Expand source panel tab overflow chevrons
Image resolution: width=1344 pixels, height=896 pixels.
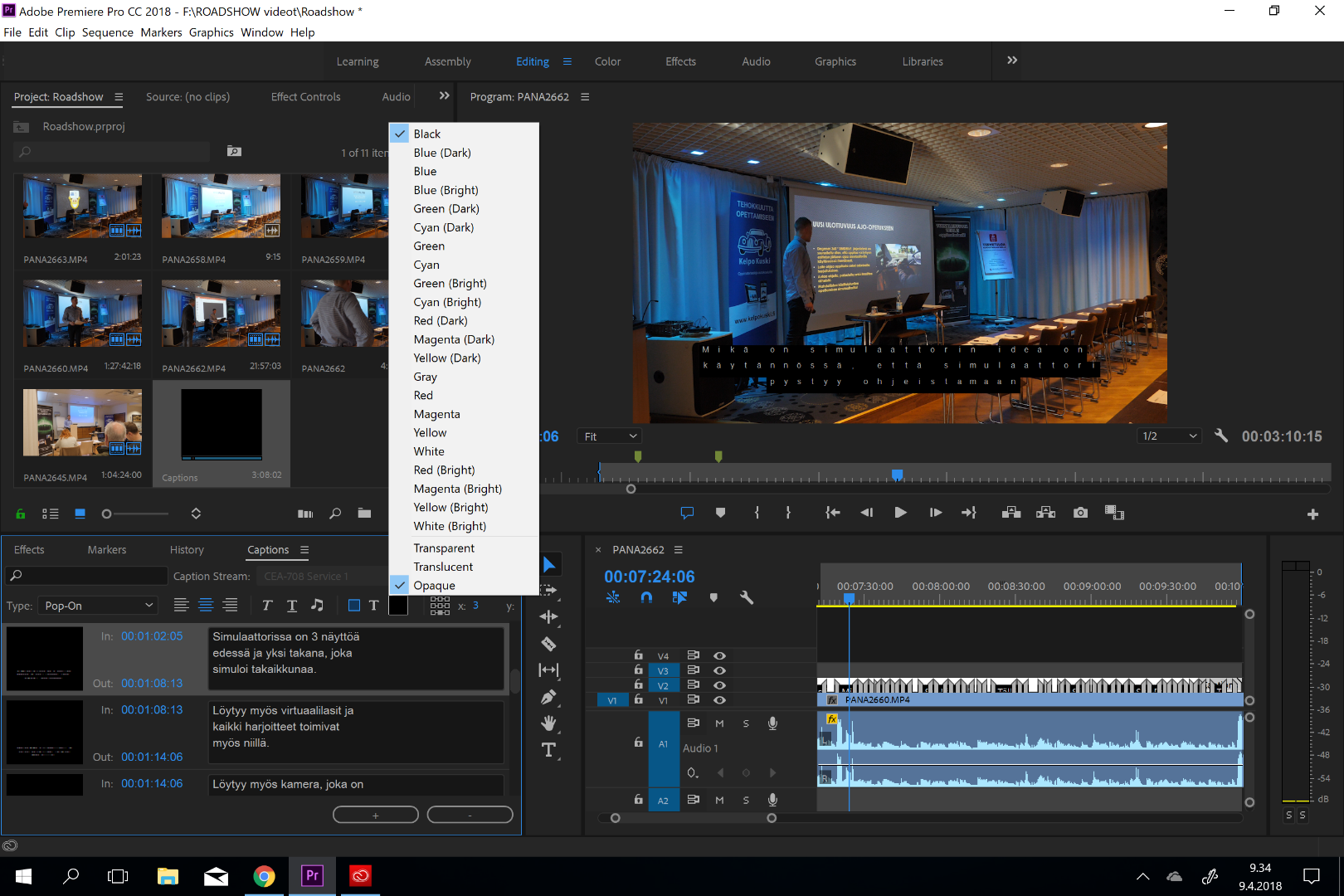tap(444, 96)
